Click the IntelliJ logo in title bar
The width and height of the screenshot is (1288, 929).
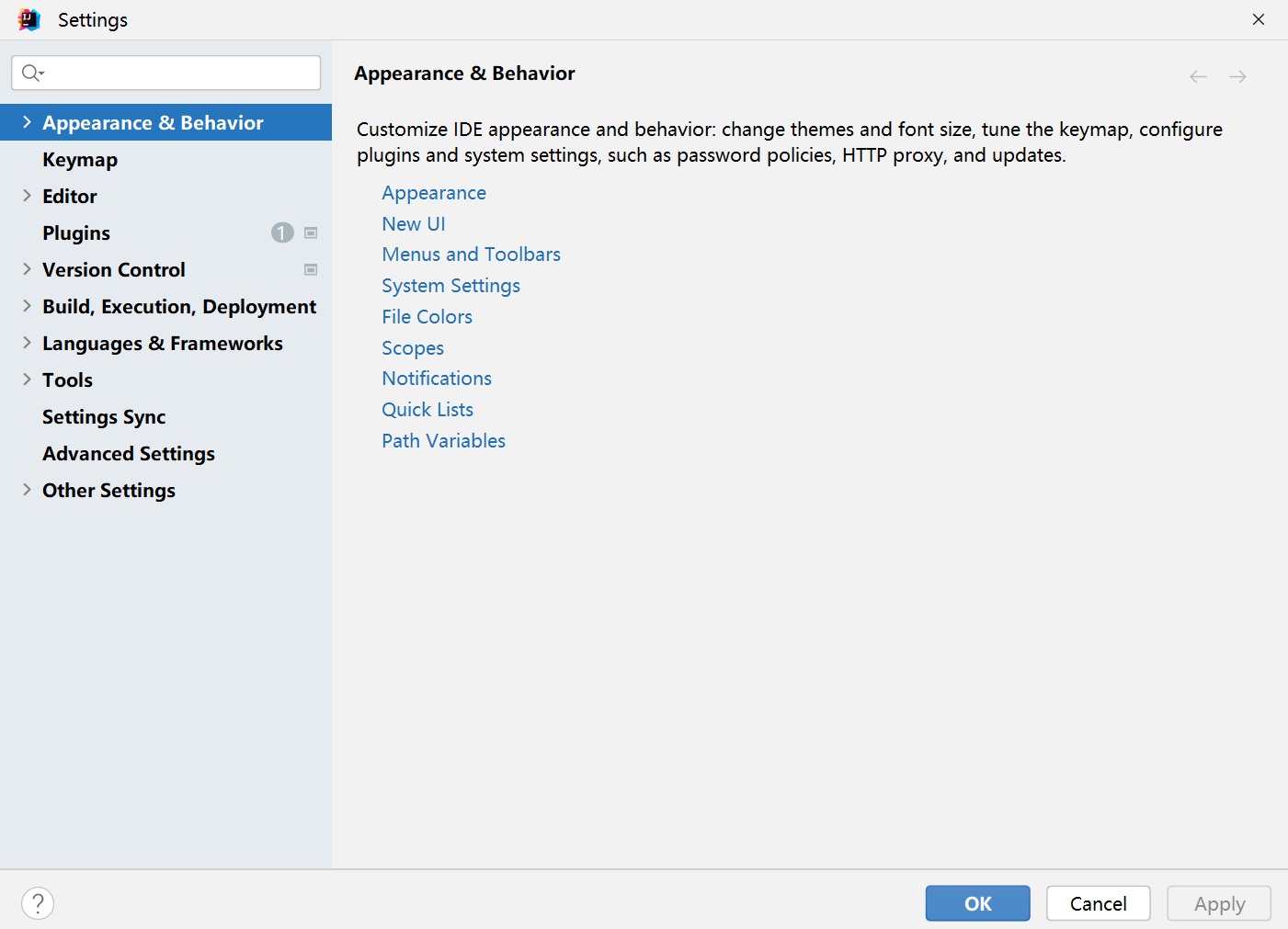(29, 19)
